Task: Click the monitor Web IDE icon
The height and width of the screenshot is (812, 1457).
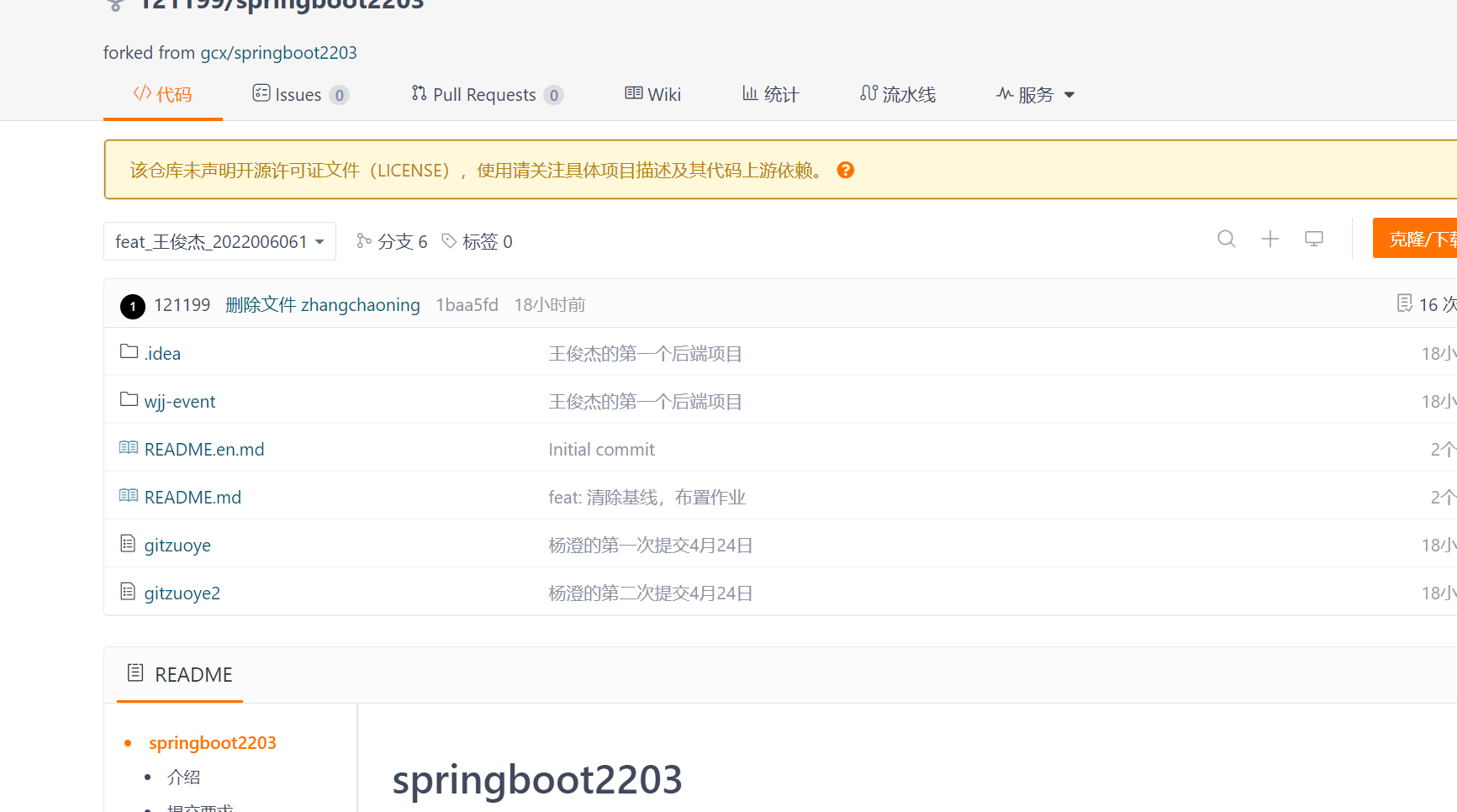Action: tap(1314, 239)
